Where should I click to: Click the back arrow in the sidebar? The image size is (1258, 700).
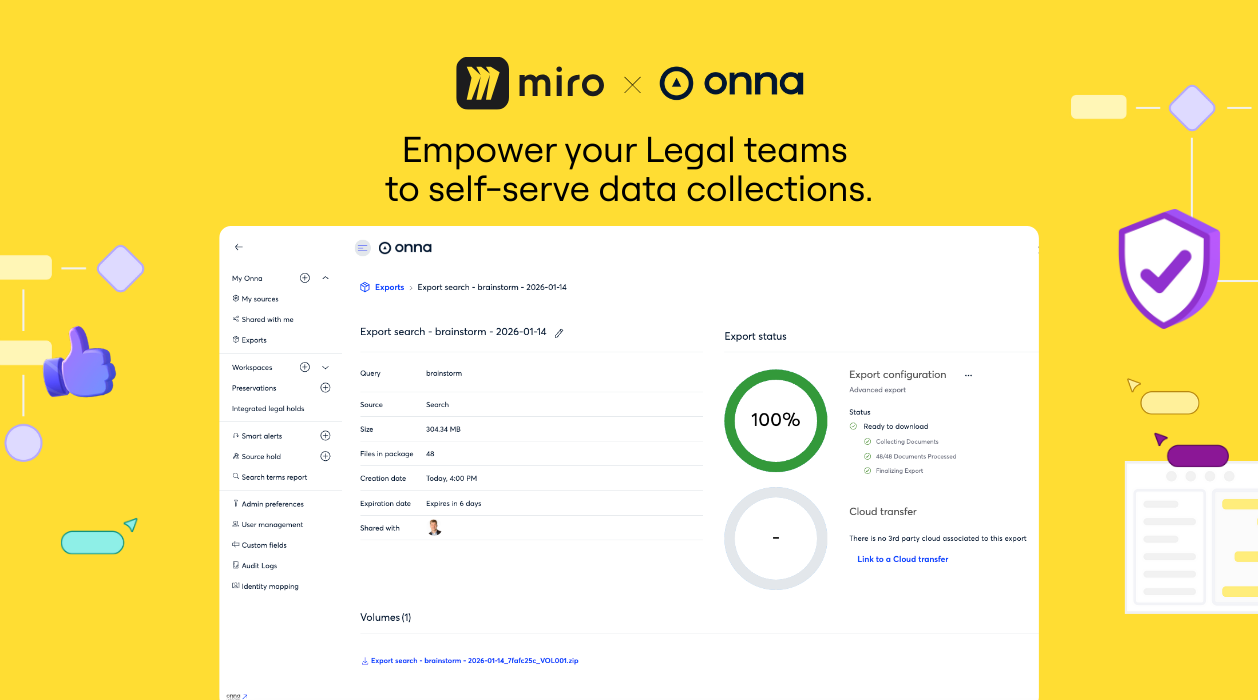238,247
